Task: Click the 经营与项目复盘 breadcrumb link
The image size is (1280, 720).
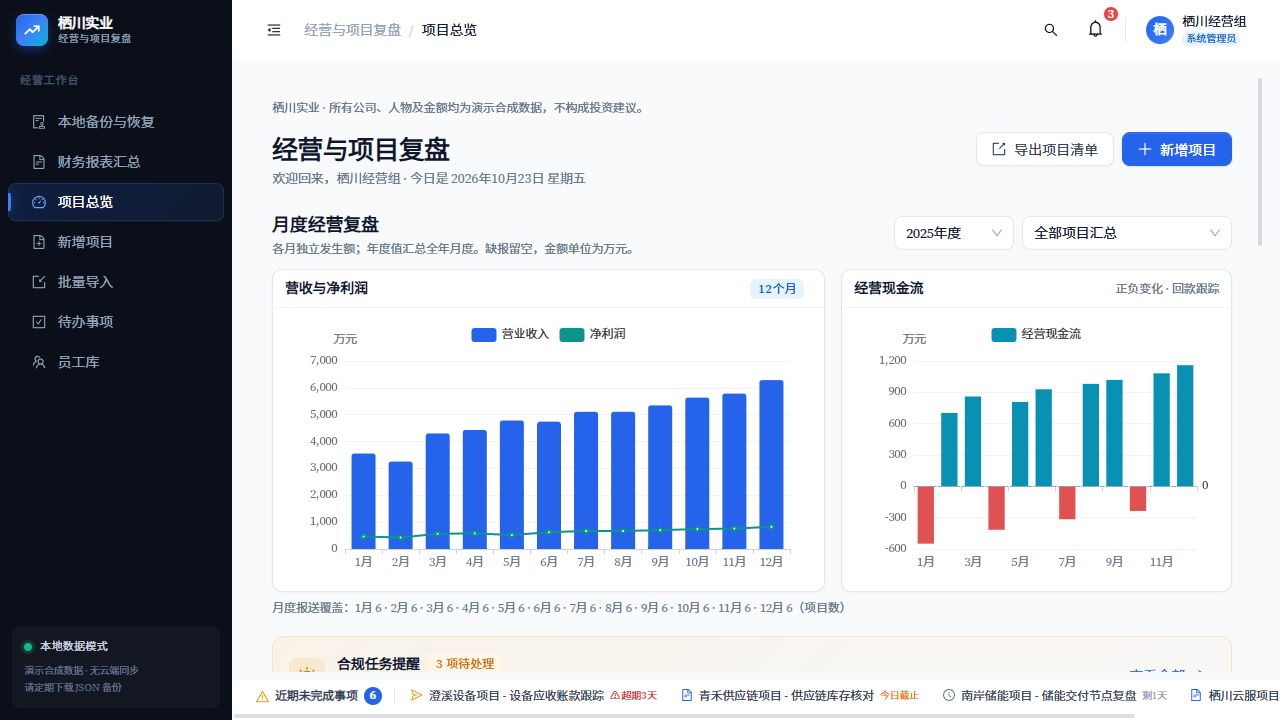Action: click(x=352, y=30)
